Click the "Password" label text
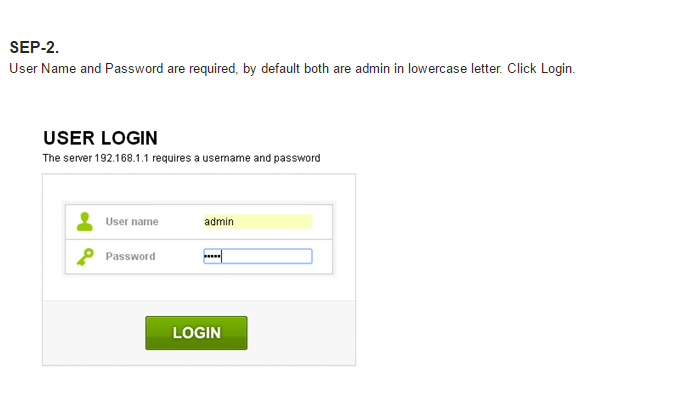Image resolution: width=680 pixels, height=403 pixels. coord(130,256)
